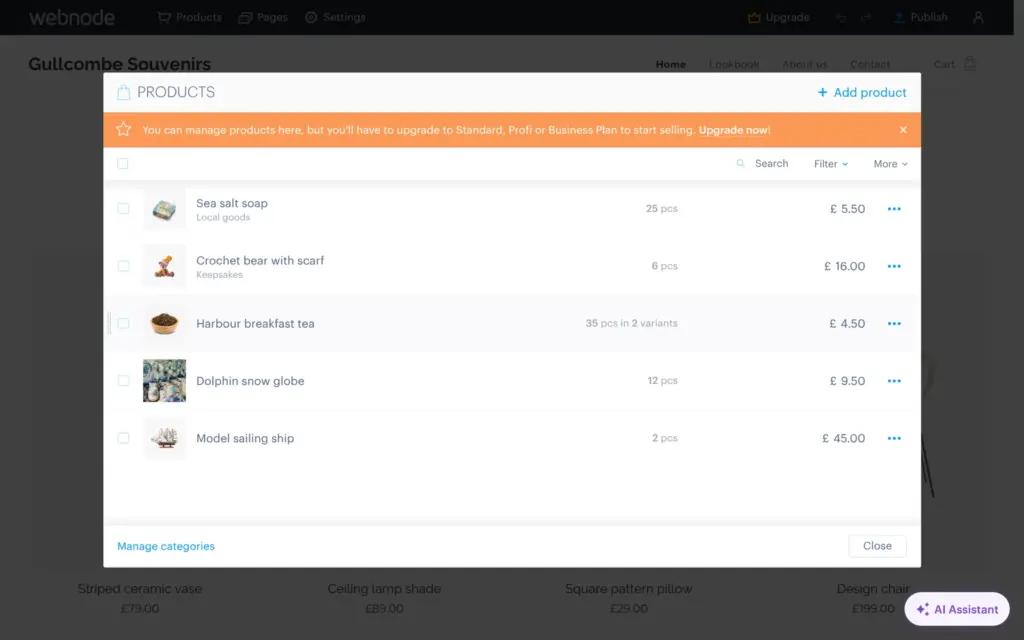This screenshot has height=640, width=1024.
Task: Check the Dolphin snow globe checkbox
Action: coord(123,380)
